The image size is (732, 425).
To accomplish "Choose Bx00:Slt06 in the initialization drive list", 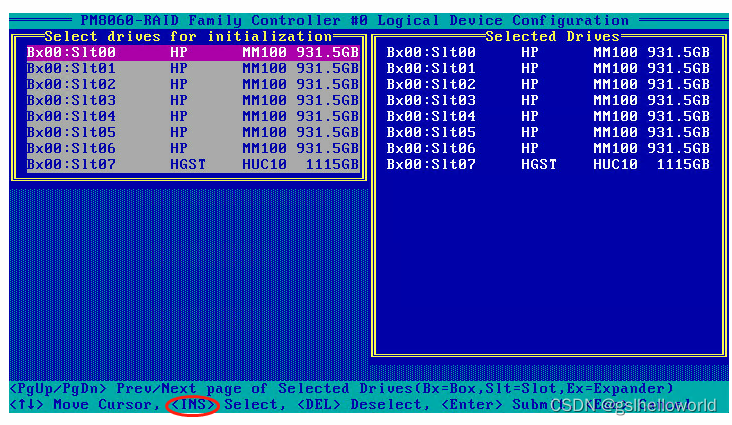I will coord(193,148).
